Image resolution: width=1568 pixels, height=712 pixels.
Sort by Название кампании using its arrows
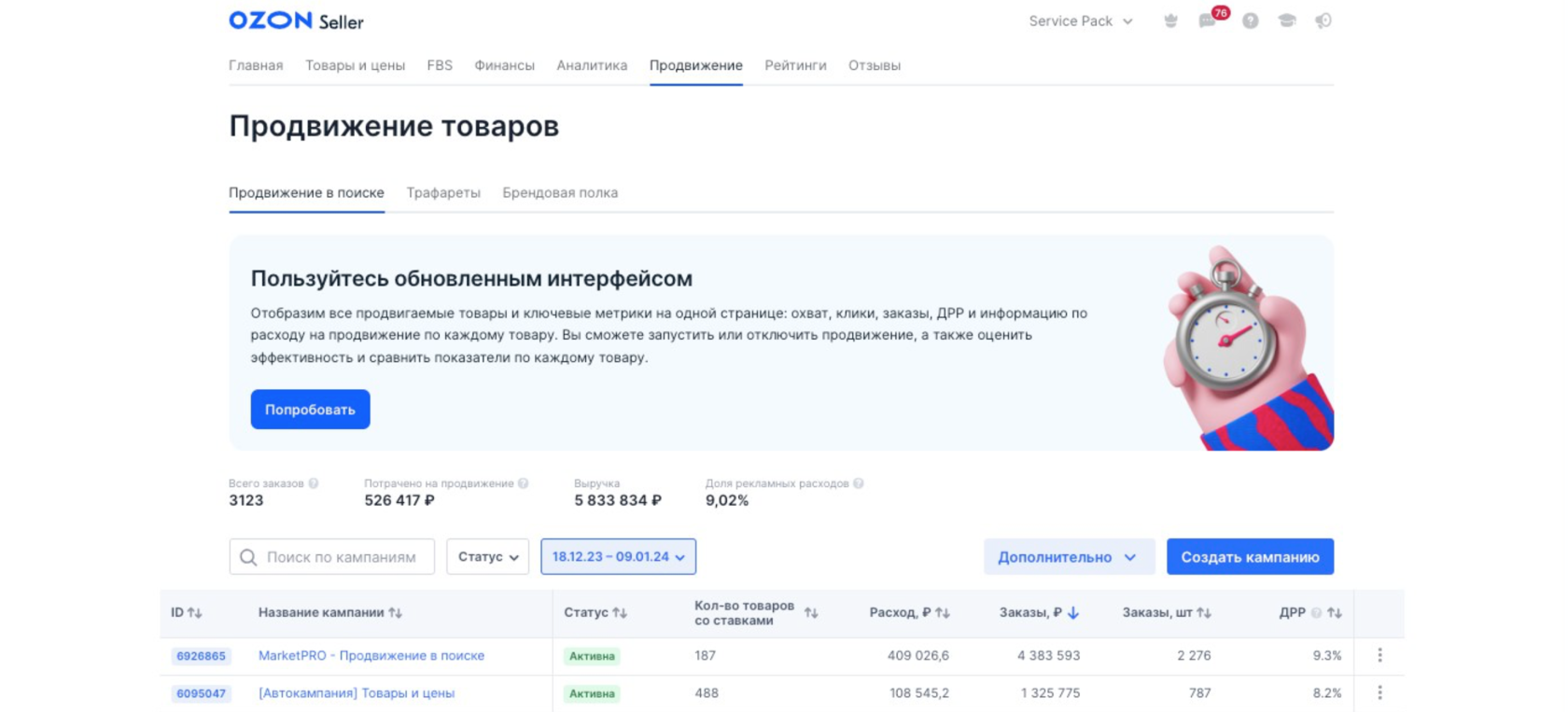[x=396, y=613]
